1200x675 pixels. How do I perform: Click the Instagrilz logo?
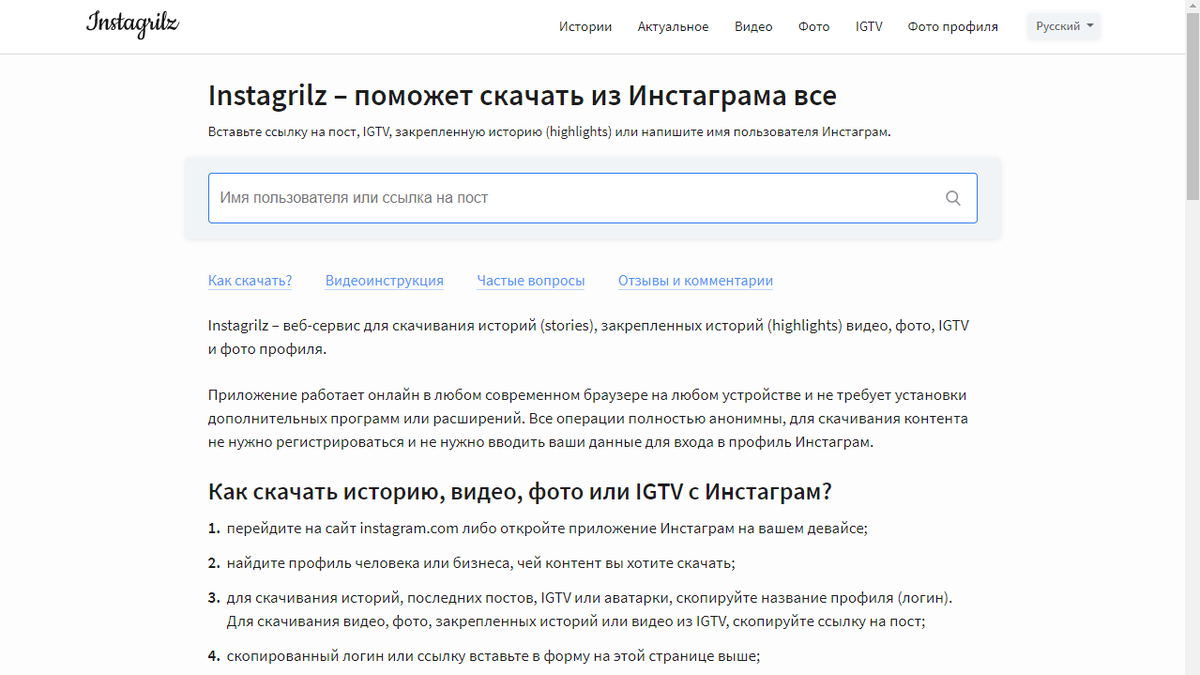tap(132, 25)
